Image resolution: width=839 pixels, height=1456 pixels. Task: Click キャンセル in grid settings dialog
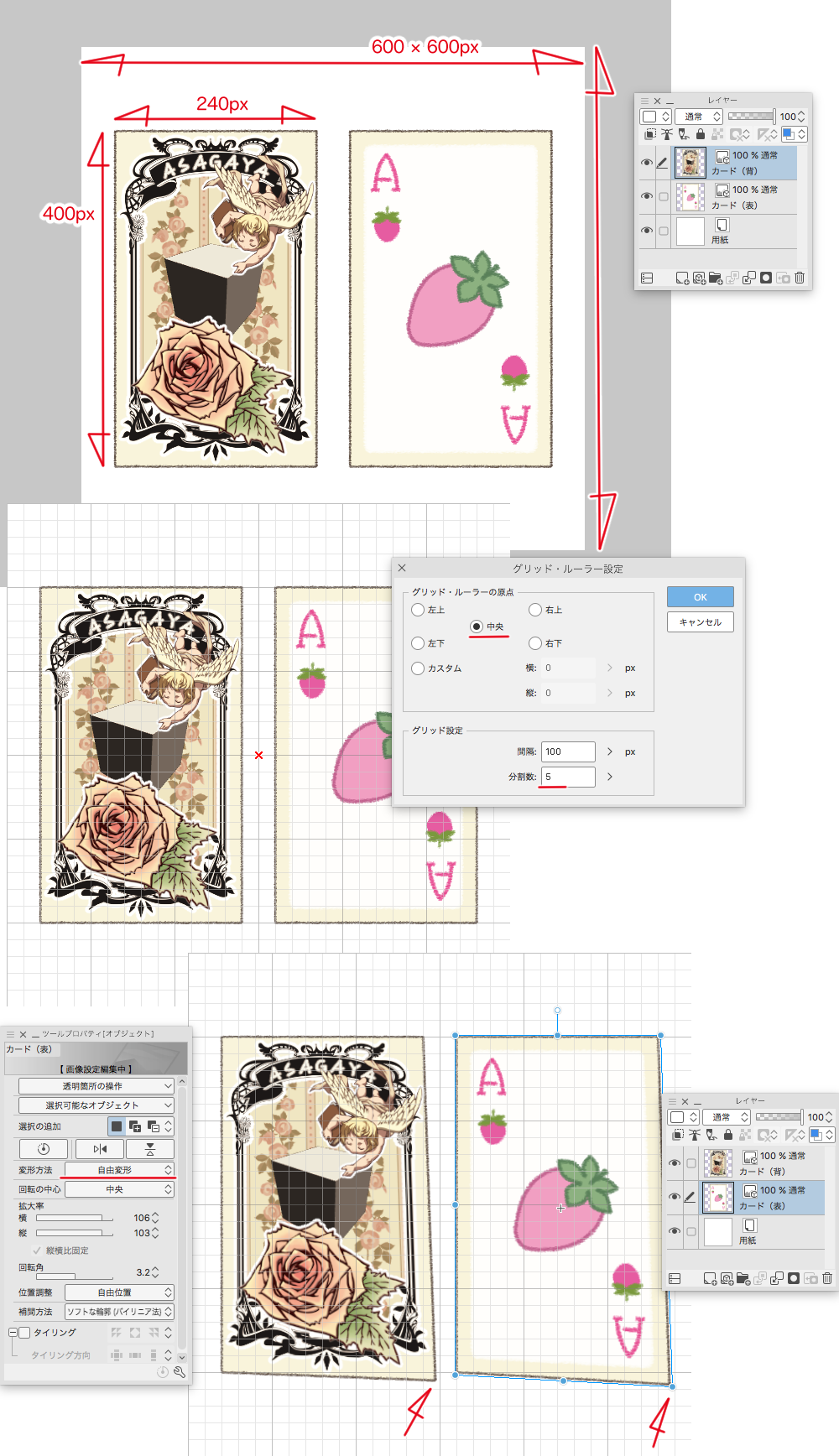(701, 622)
